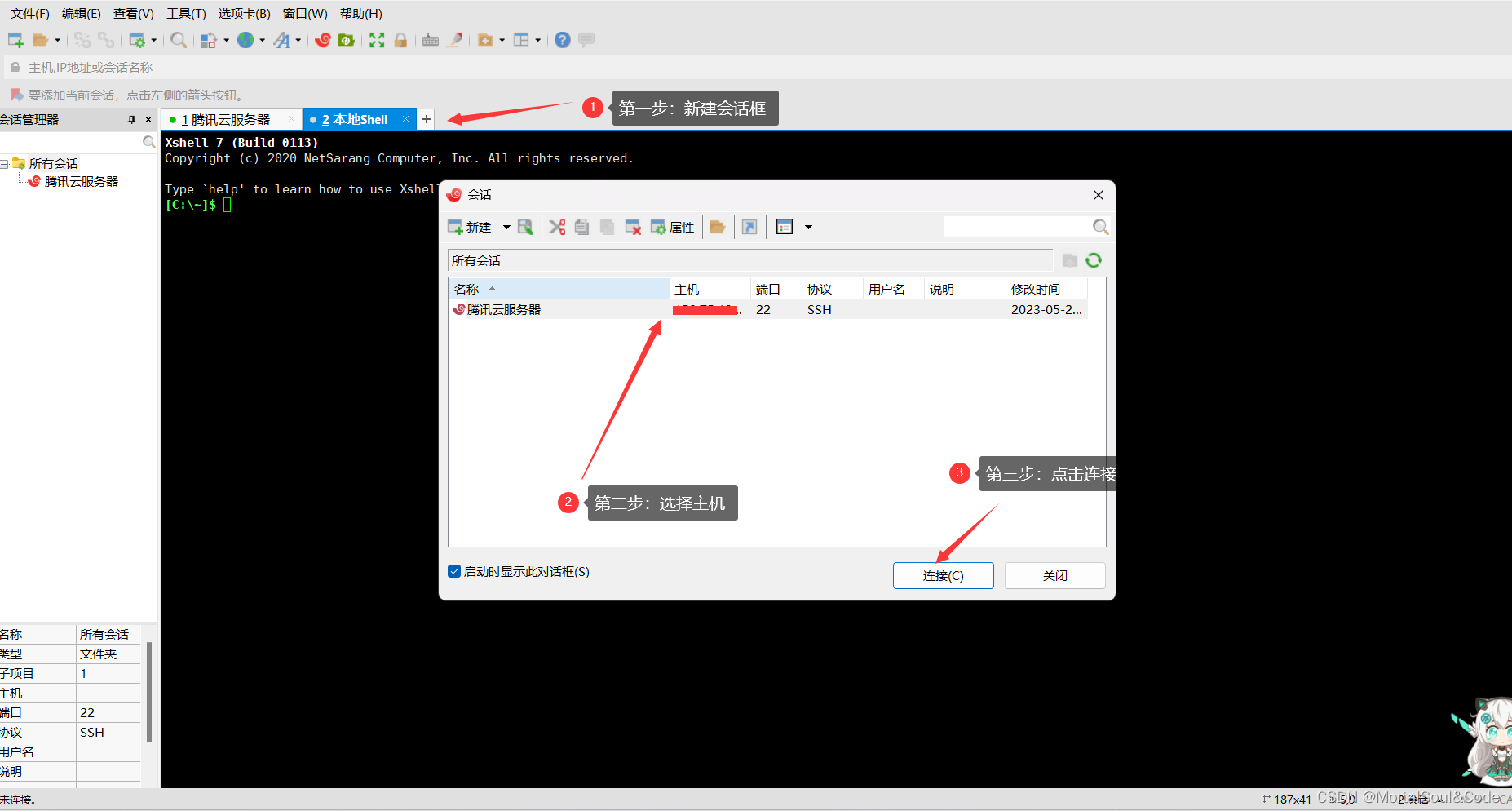This screenshot has width=1512, height=811.
Task: Click the search field in sessions dialog
Action: tap(1017, 227)
